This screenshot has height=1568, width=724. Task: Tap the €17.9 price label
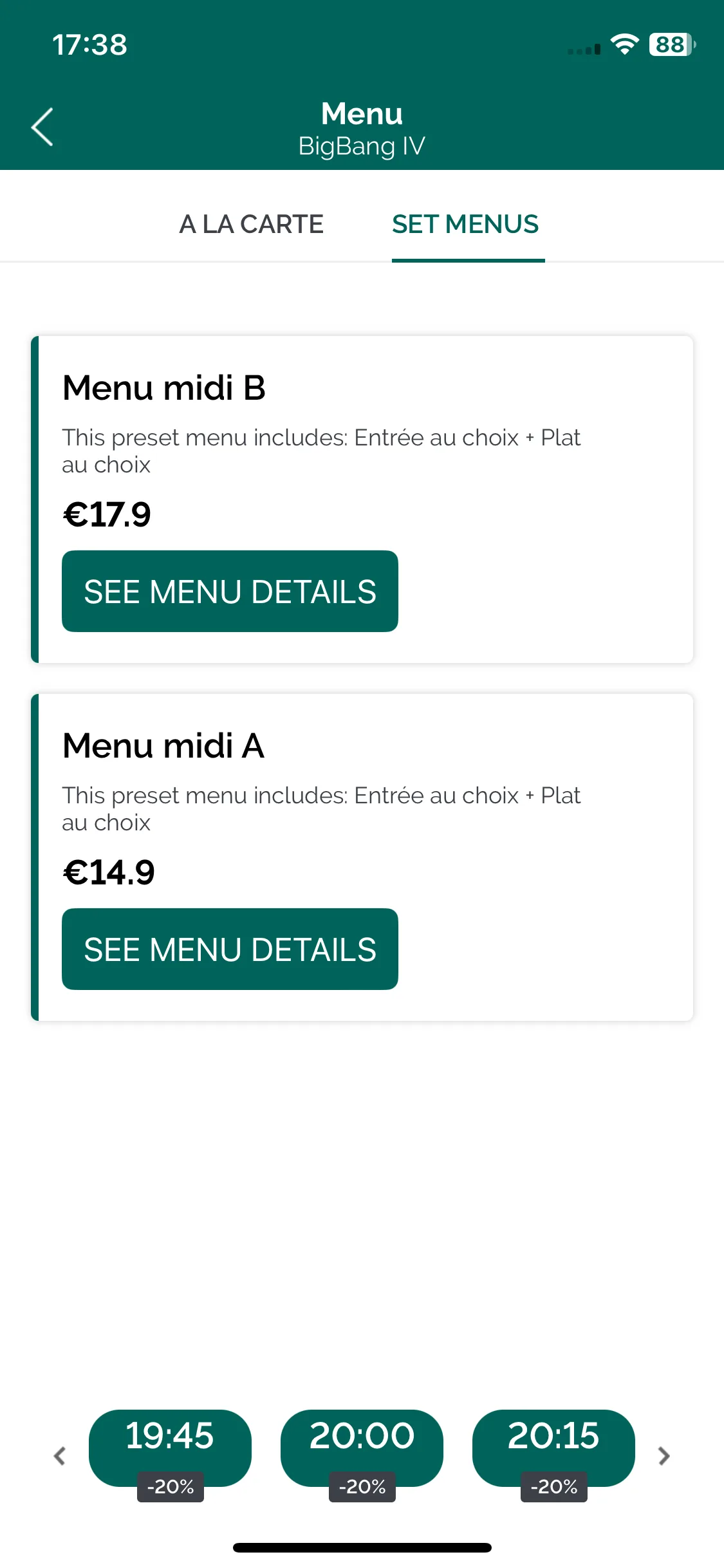pyautogui.click(x=107, y=514)
